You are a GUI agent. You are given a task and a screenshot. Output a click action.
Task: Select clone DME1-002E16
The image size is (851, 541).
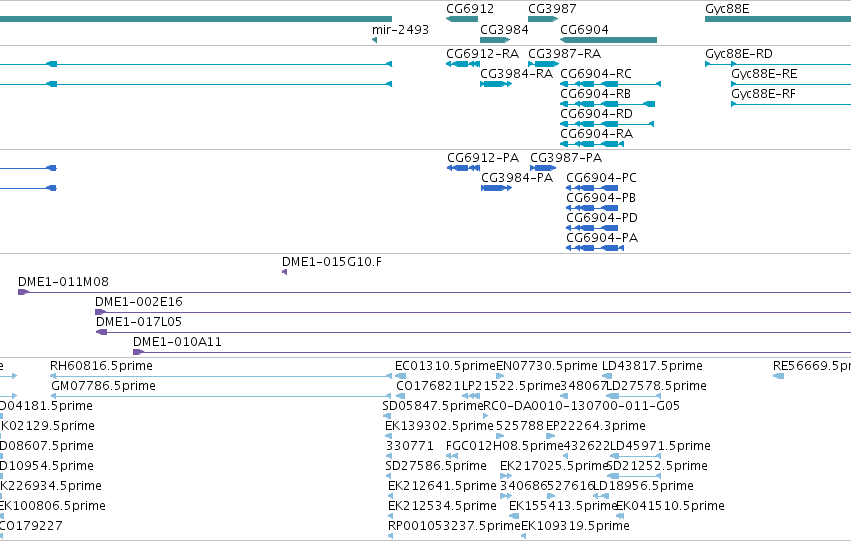(x=139, y=302)
